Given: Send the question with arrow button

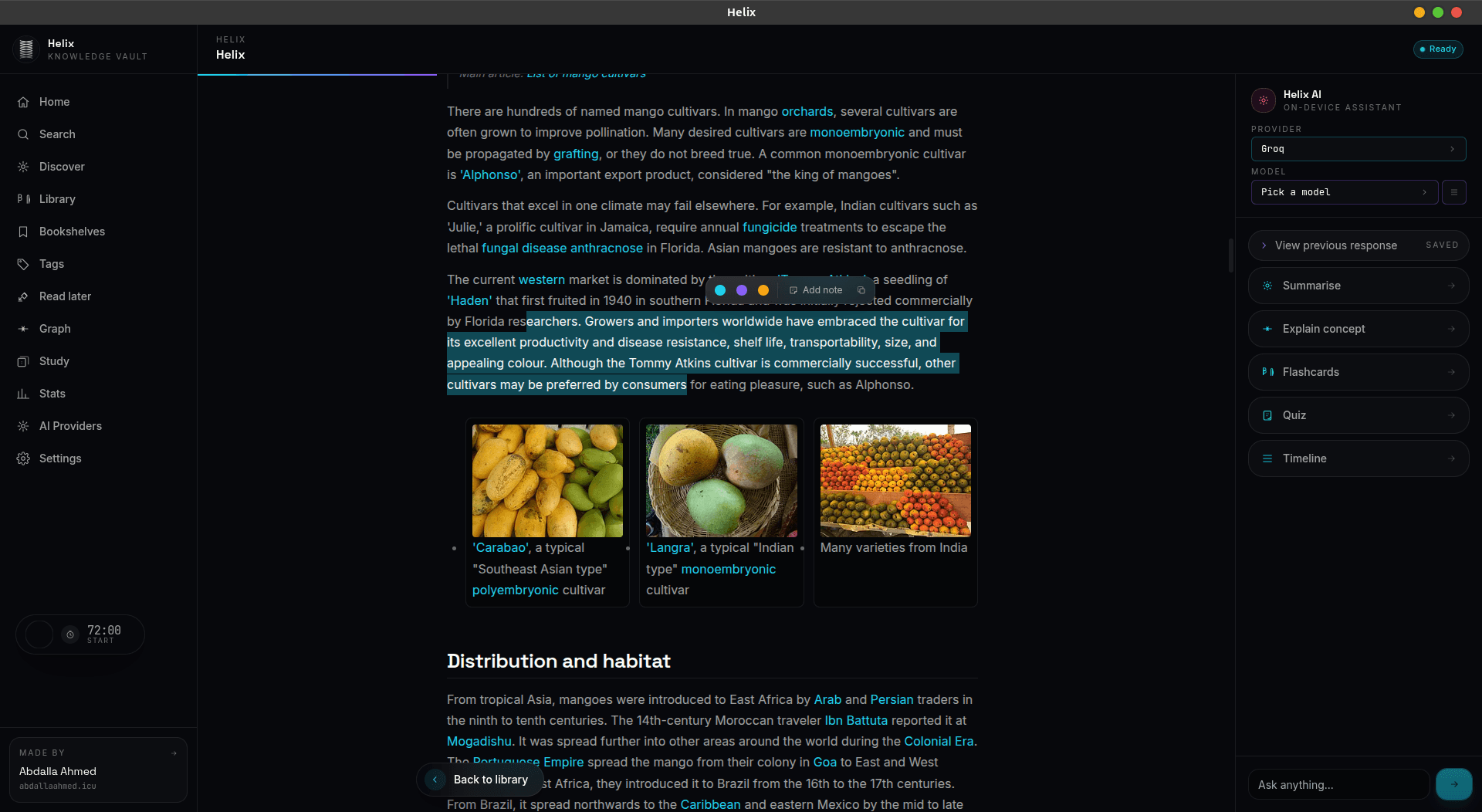Looking at the screenshot, I should 1454,784.
